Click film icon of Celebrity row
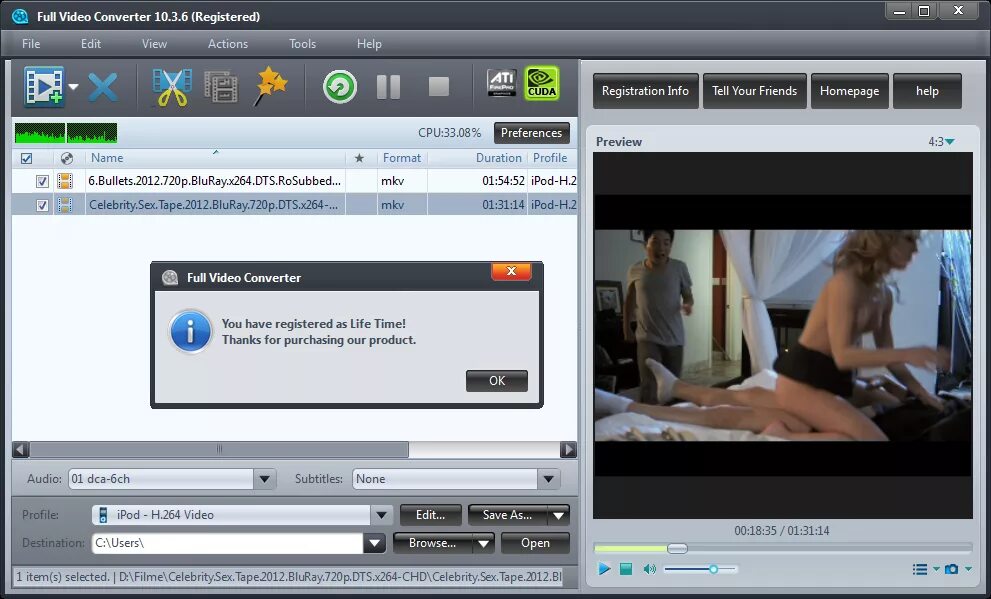Screen dimensions: 991x599 [x=64, y=205]
